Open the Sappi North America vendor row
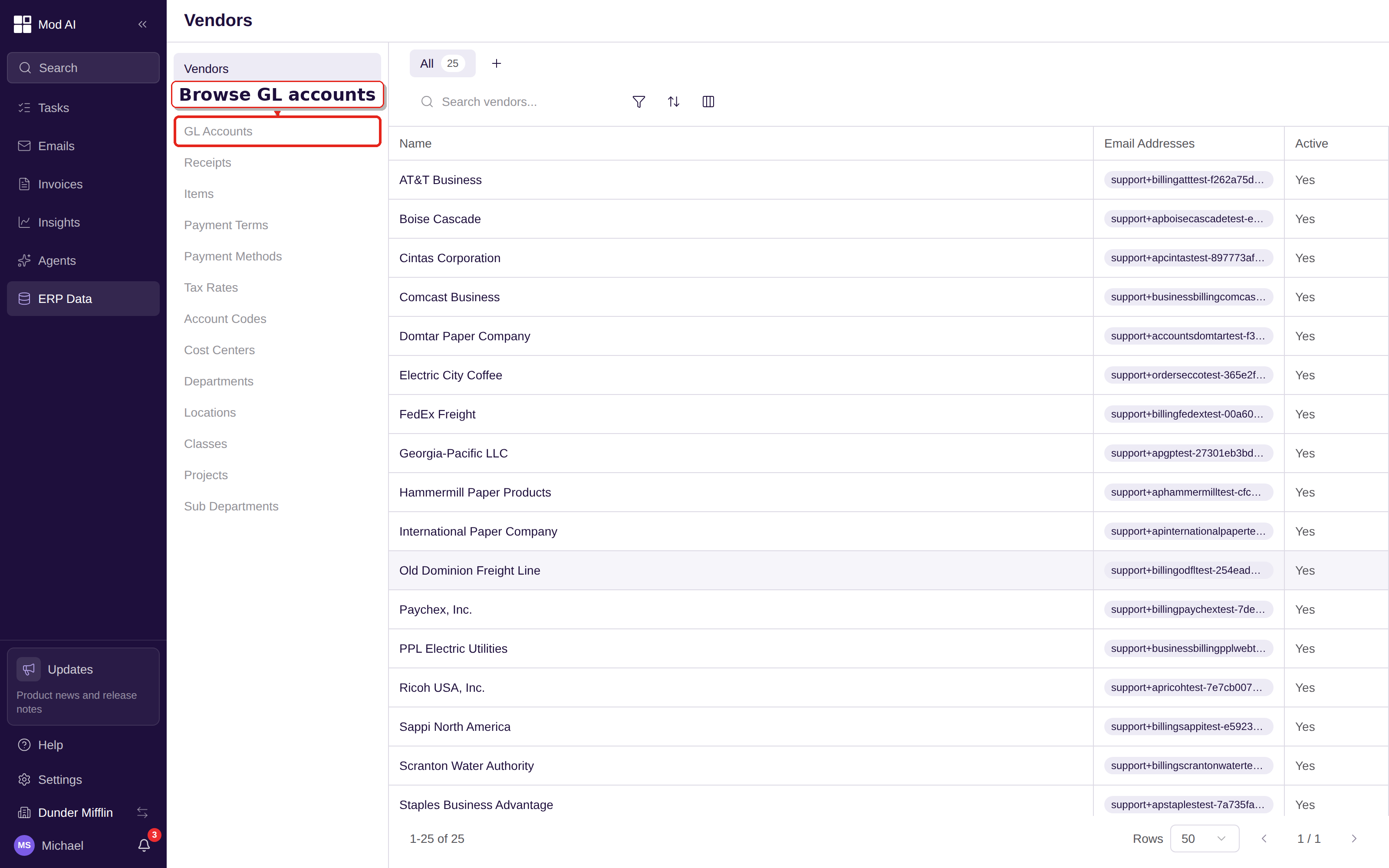The height and width of the screenshot is (868, 1389). (x=889, y=726)
